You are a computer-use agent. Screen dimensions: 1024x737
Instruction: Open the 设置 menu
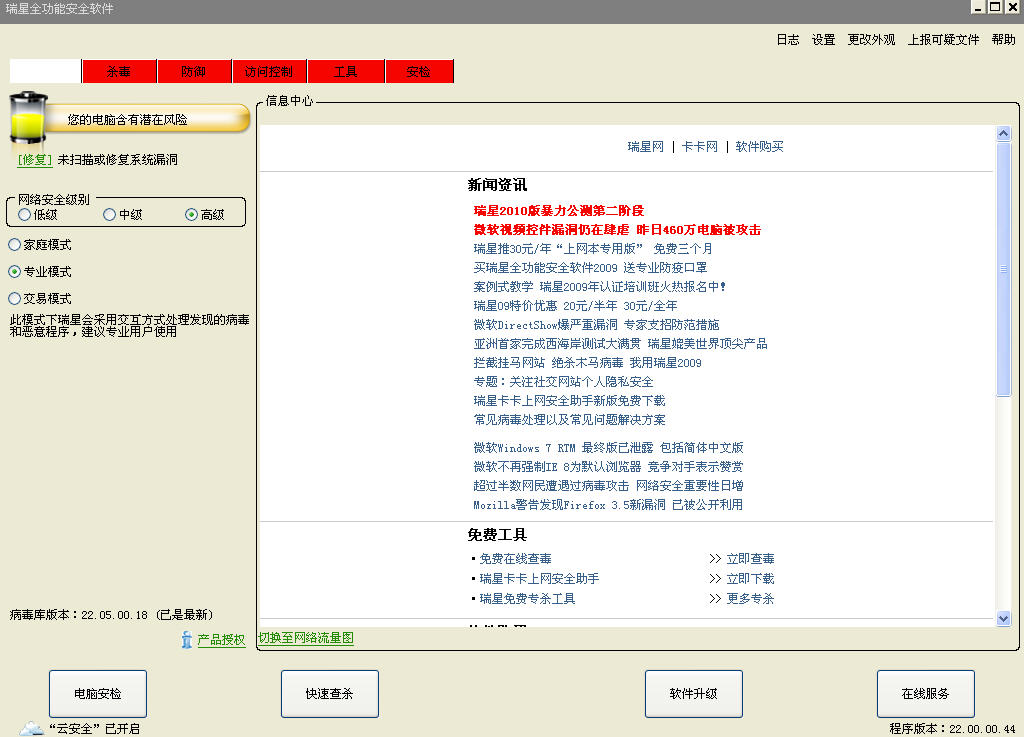(824, 40)
